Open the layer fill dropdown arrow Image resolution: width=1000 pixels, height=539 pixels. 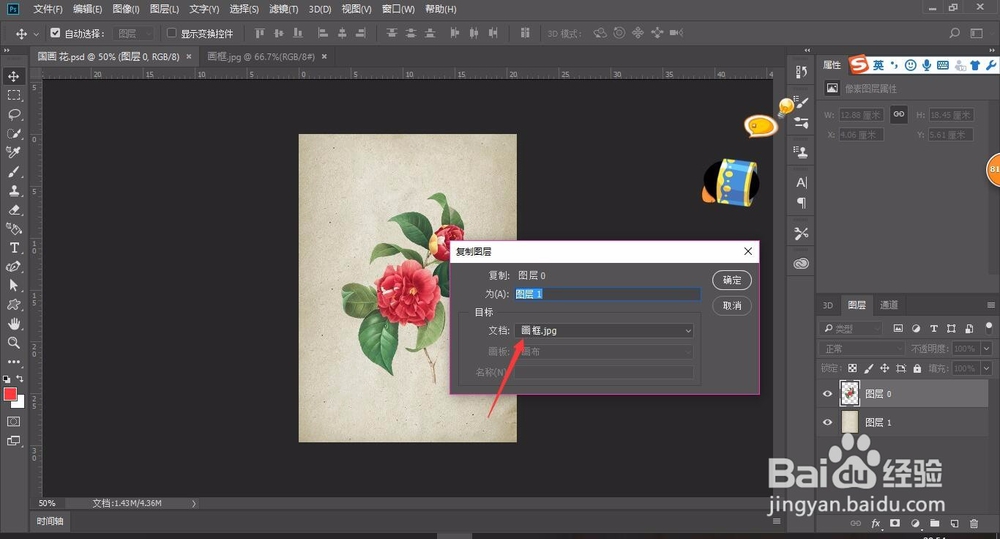click(987, 369)
